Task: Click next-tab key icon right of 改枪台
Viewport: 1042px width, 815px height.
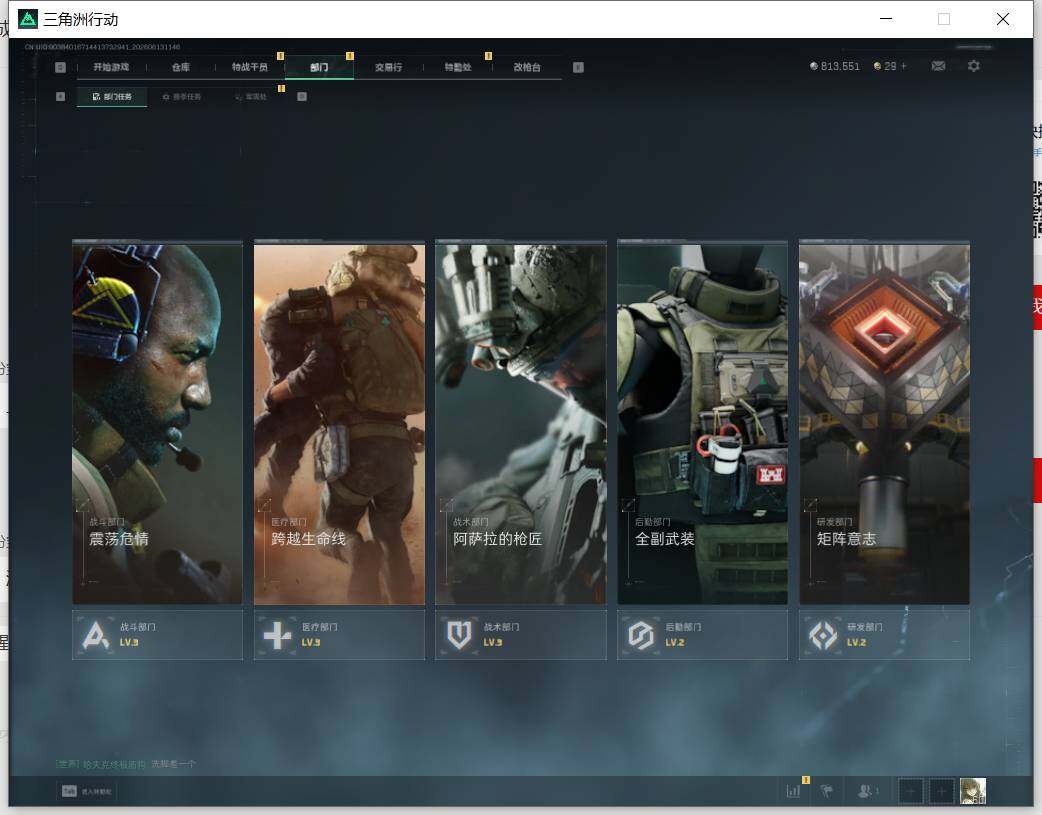Action: coord(578,67)
